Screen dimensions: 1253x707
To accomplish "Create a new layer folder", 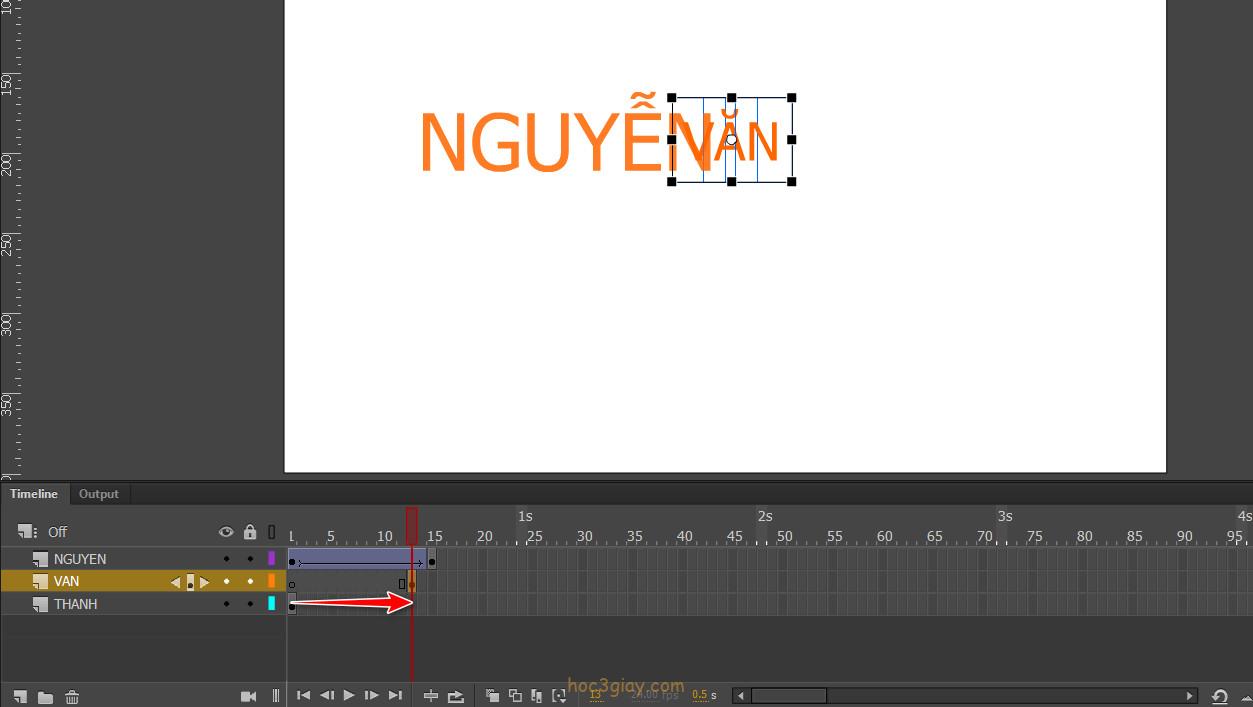I will 45,697.
